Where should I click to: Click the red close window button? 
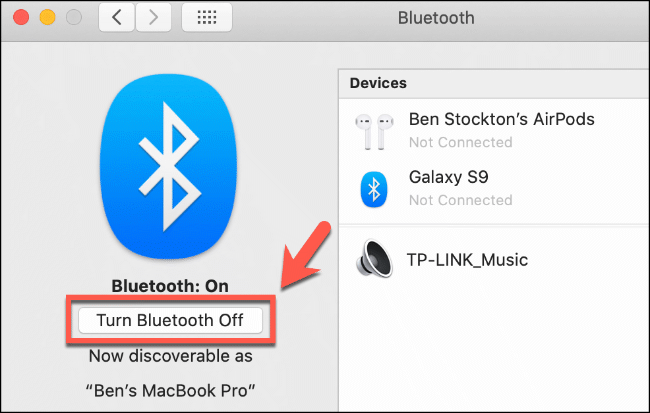pos(21,17)
